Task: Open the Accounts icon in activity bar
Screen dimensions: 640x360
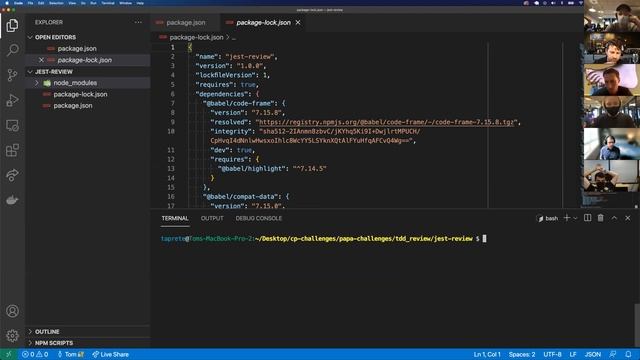Action: 12,311
